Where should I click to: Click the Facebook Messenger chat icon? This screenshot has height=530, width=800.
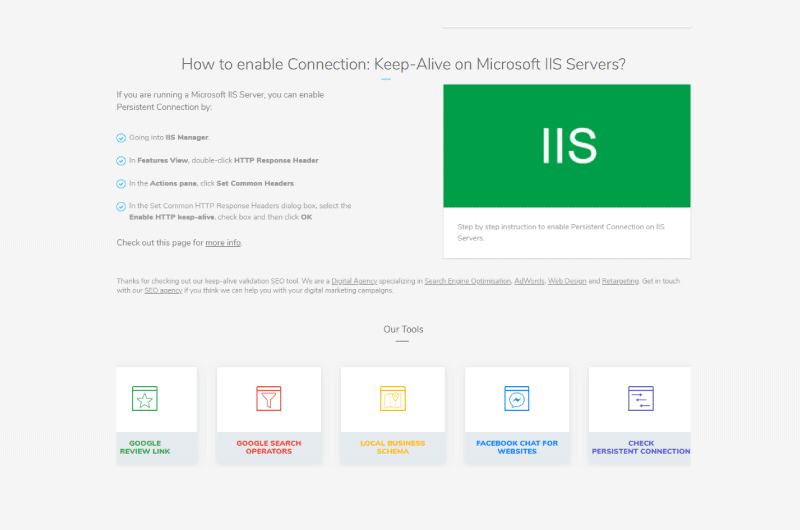[x=517, y=398]
